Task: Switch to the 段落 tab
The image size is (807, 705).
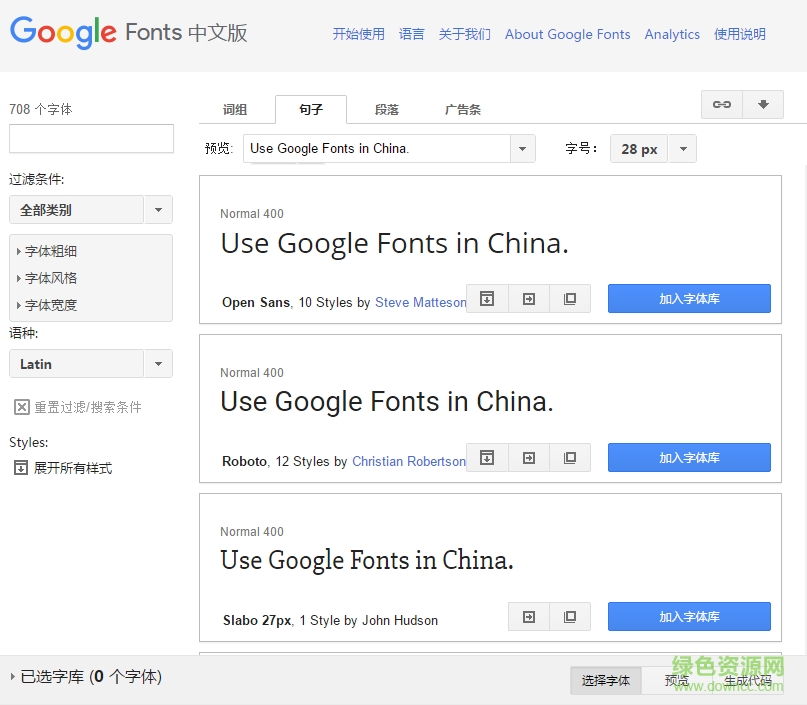Action: pos(387,110)
